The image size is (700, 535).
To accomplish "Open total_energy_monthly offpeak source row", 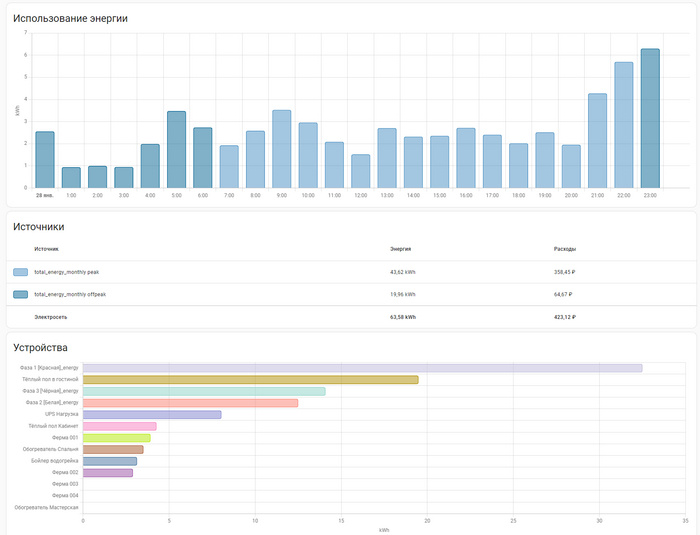I will pyautogui.click(x=351, y=294).
